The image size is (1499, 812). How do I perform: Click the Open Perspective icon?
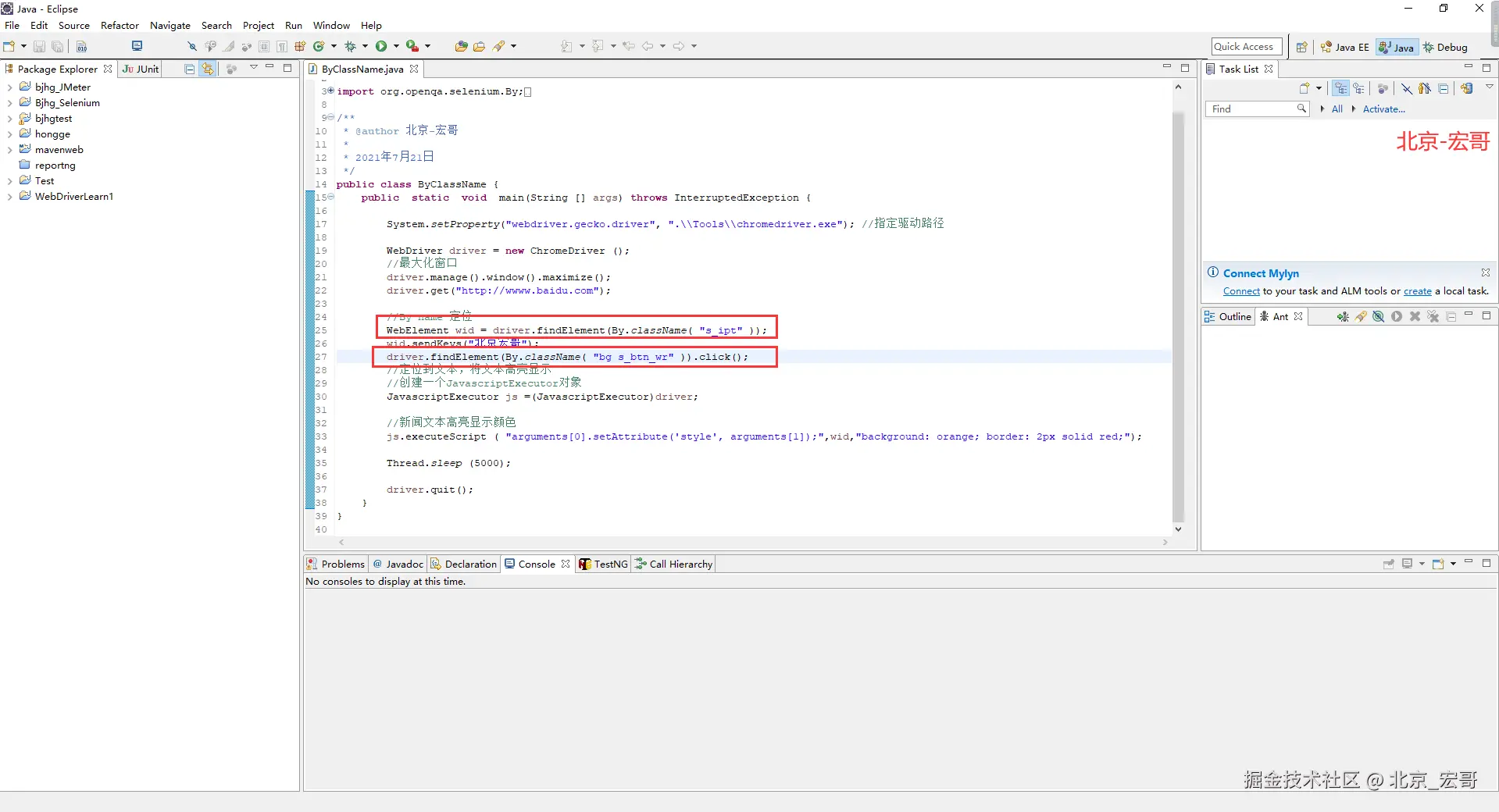[1301, 47]
